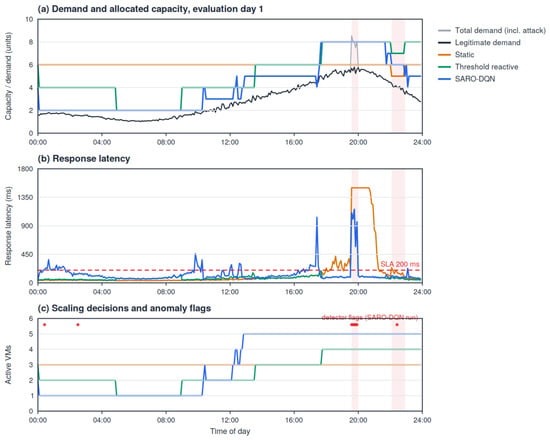Click the (b) Response latency title
Screen dimensions: 550x440
(84, 159)
